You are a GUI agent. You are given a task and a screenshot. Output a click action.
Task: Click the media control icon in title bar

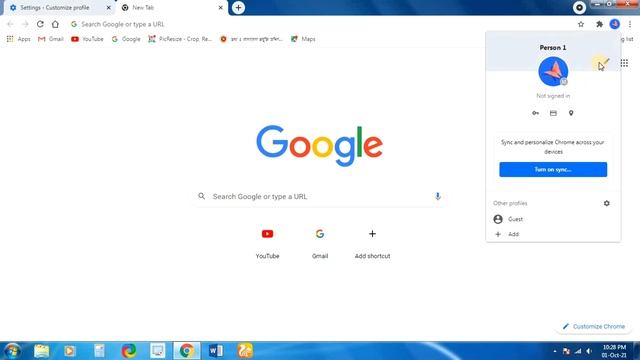(579, 7)
